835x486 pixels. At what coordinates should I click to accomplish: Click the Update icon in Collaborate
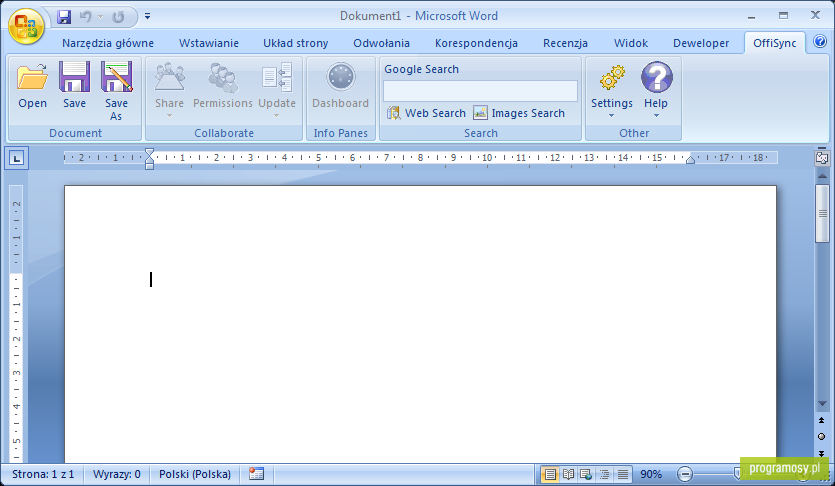(x=277, y=77)
